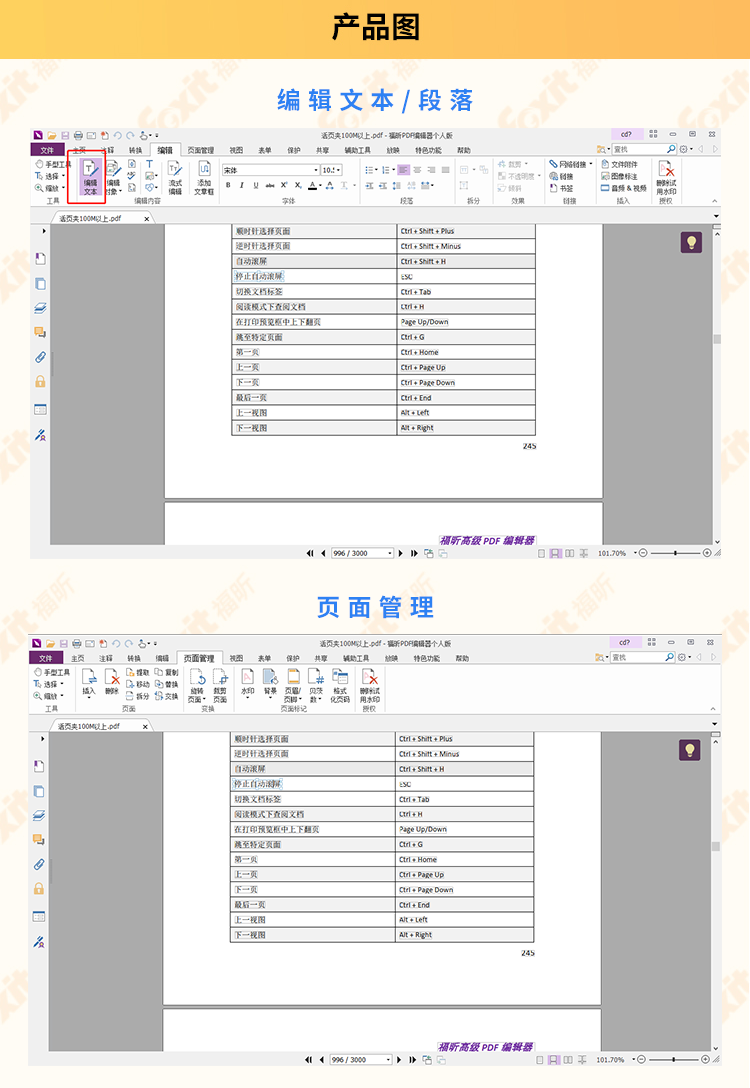Toggle left-align paragraph in upper ribbon

[403, 170]
